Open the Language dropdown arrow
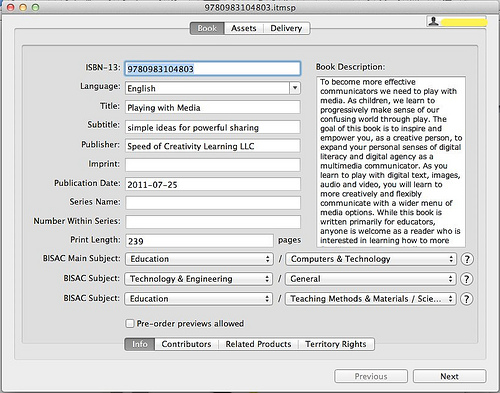This screenshot has width=500, height=393. point(295,88)
